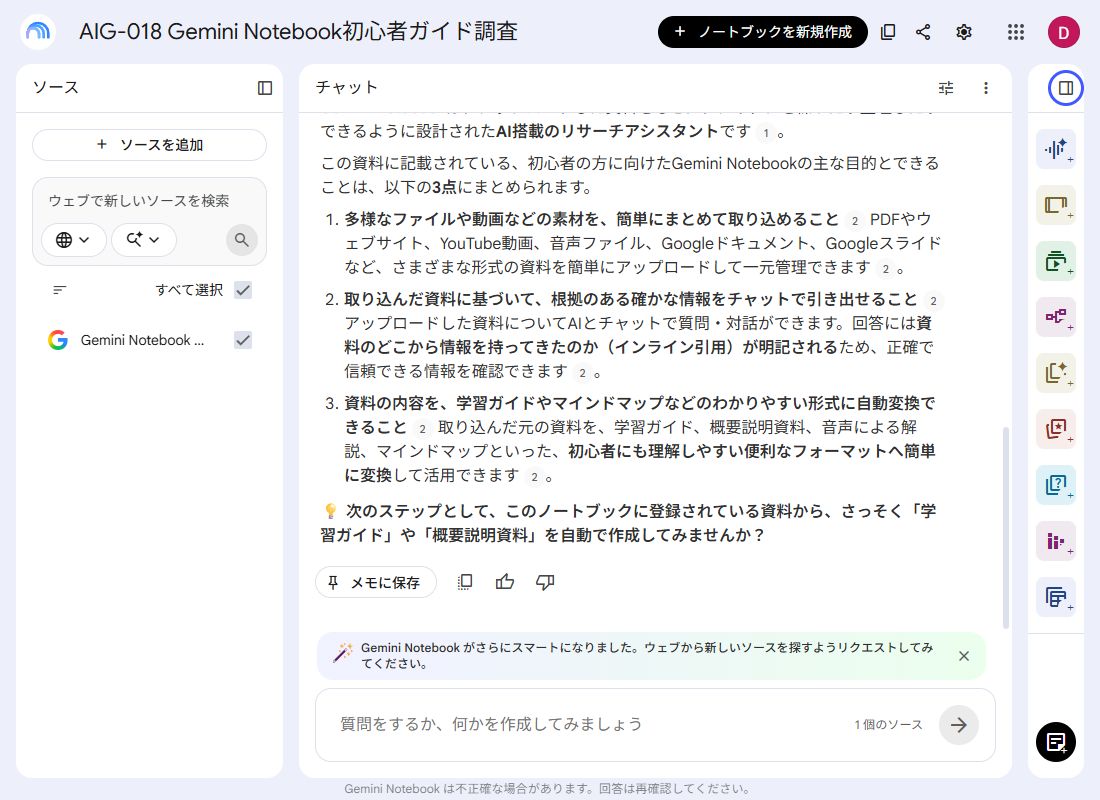Add a new source
The height and width of the screenshot is (800, 1100).
[149, 145]
